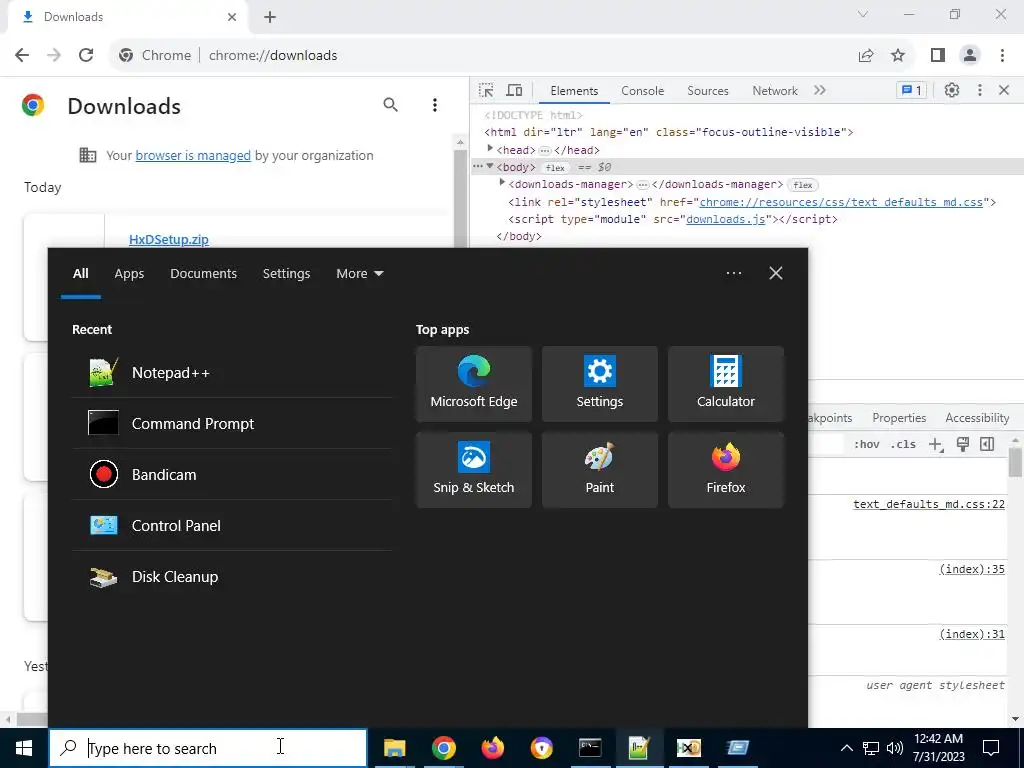Launch Disk Cleanup from Recent list
The width and height of the screenshot is (1024, 768).
(232, 577)
